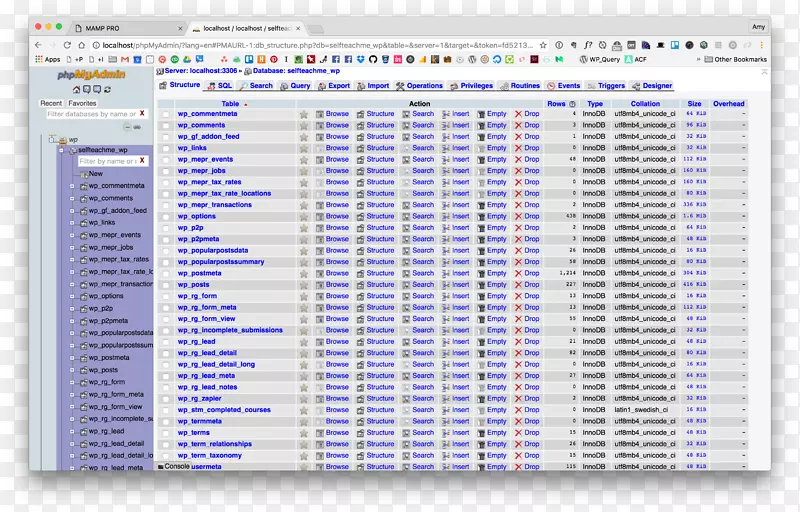Click the browser page reload button
The image size is (800, 512).
68,45
